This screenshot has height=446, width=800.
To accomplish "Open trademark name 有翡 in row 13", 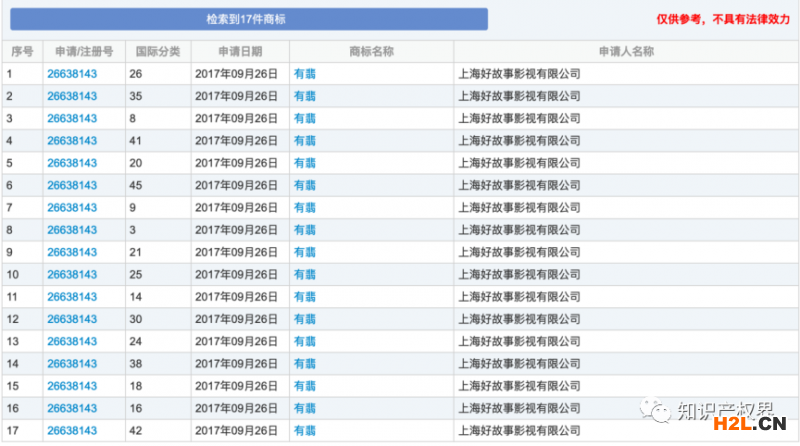I will click(305, 341).
